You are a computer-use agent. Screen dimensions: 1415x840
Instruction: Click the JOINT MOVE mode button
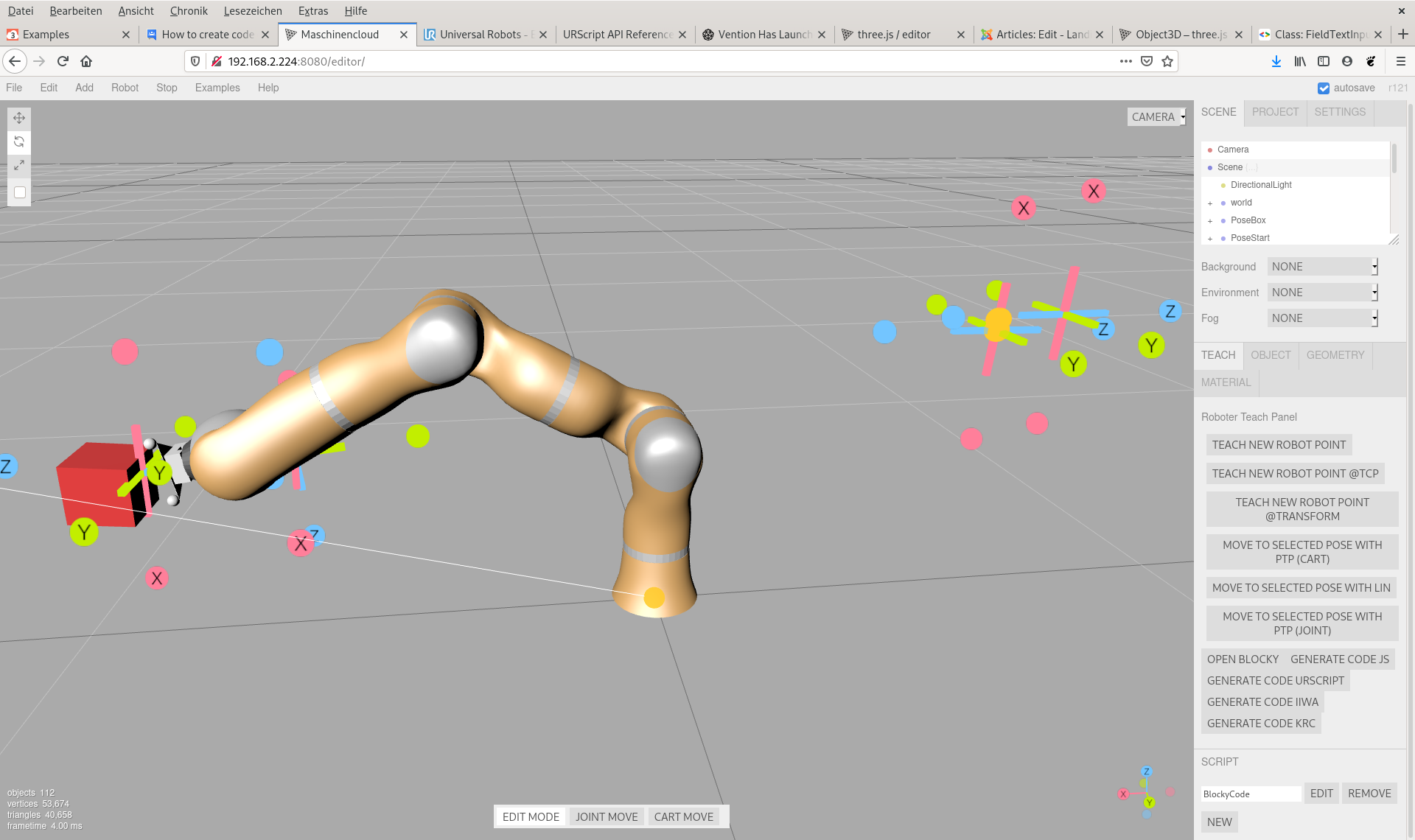click(606, 816)
